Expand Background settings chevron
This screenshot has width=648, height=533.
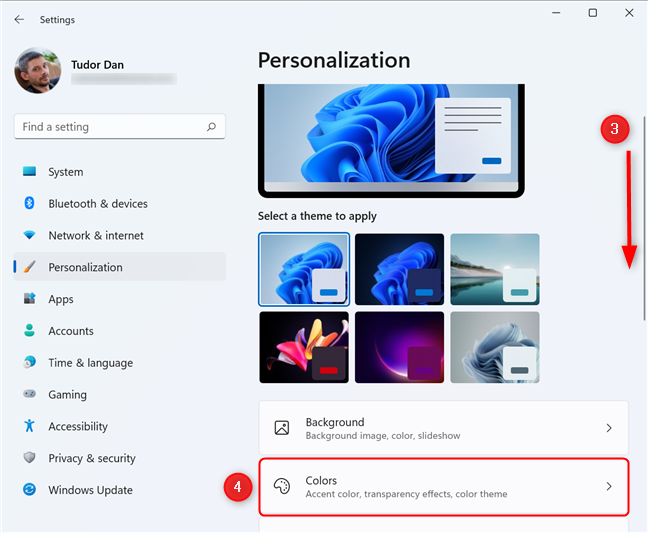coord(609,428)
